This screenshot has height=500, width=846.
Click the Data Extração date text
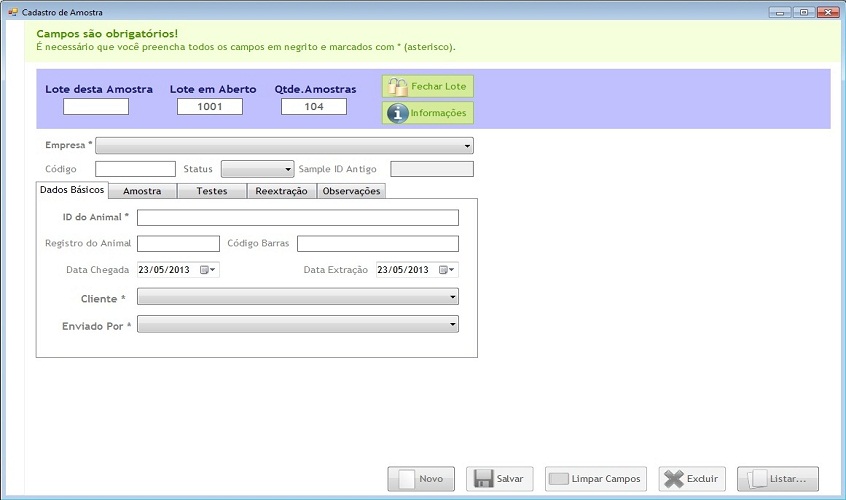click(403, 270)
